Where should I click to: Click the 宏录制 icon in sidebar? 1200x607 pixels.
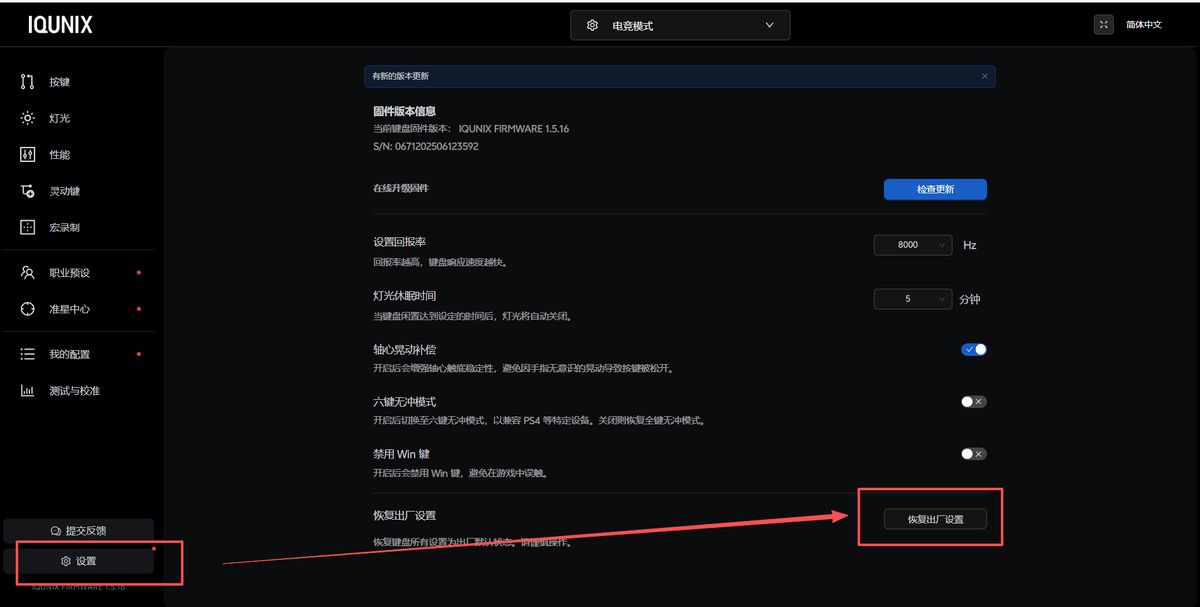[x=28, y=227]
